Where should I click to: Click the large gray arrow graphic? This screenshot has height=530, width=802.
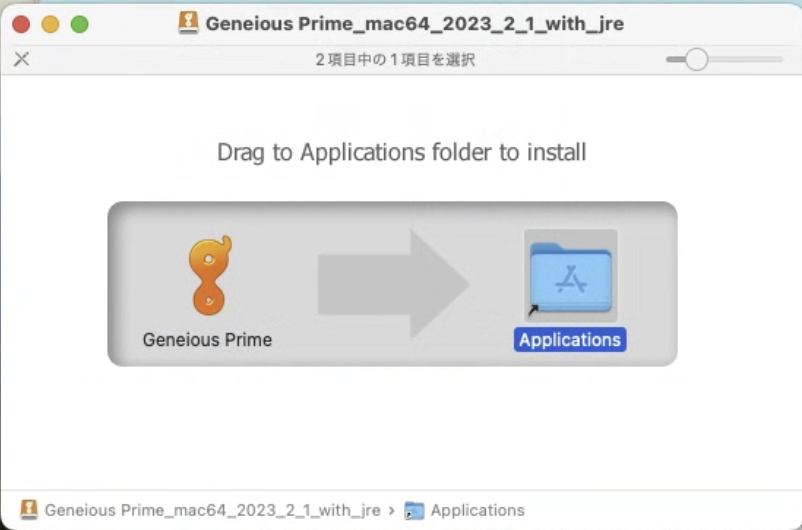pos(393,284)
